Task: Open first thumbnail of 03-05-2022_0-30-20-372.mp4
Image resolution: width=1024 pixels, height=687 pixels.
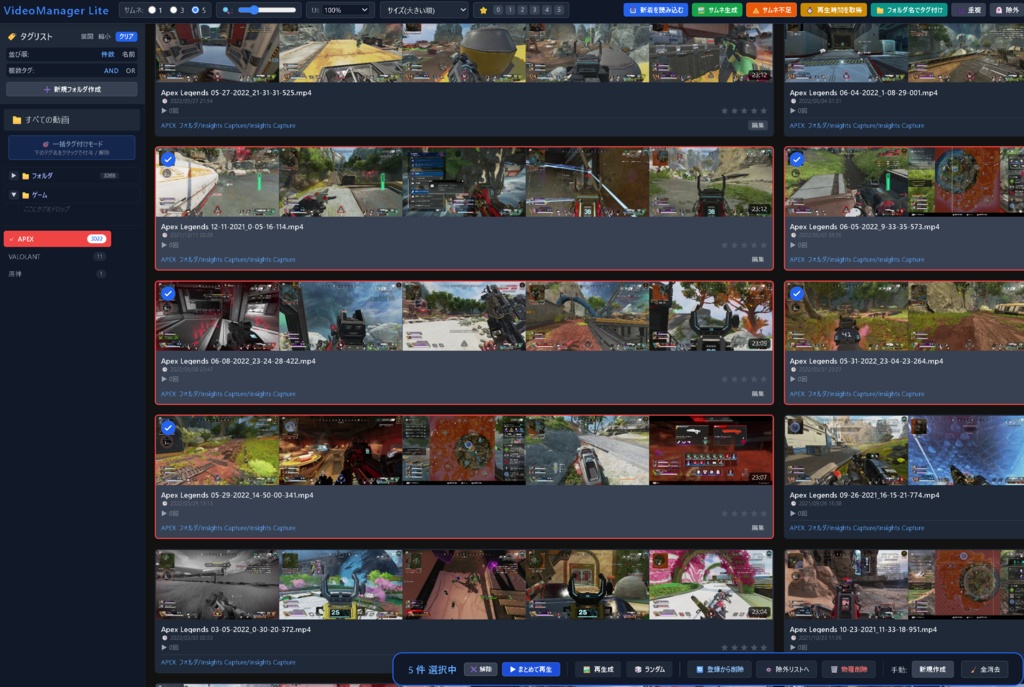Action: point(217,584)
